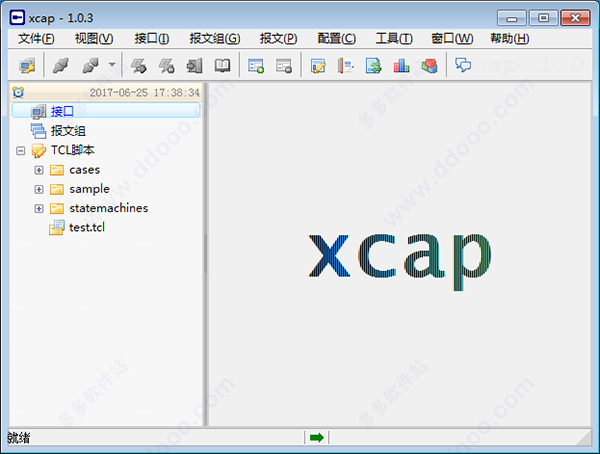Click the stacked windows icon next to 报文组
Image resolution: width=600 pixels, height=454 pixels.
coord(38,131)
